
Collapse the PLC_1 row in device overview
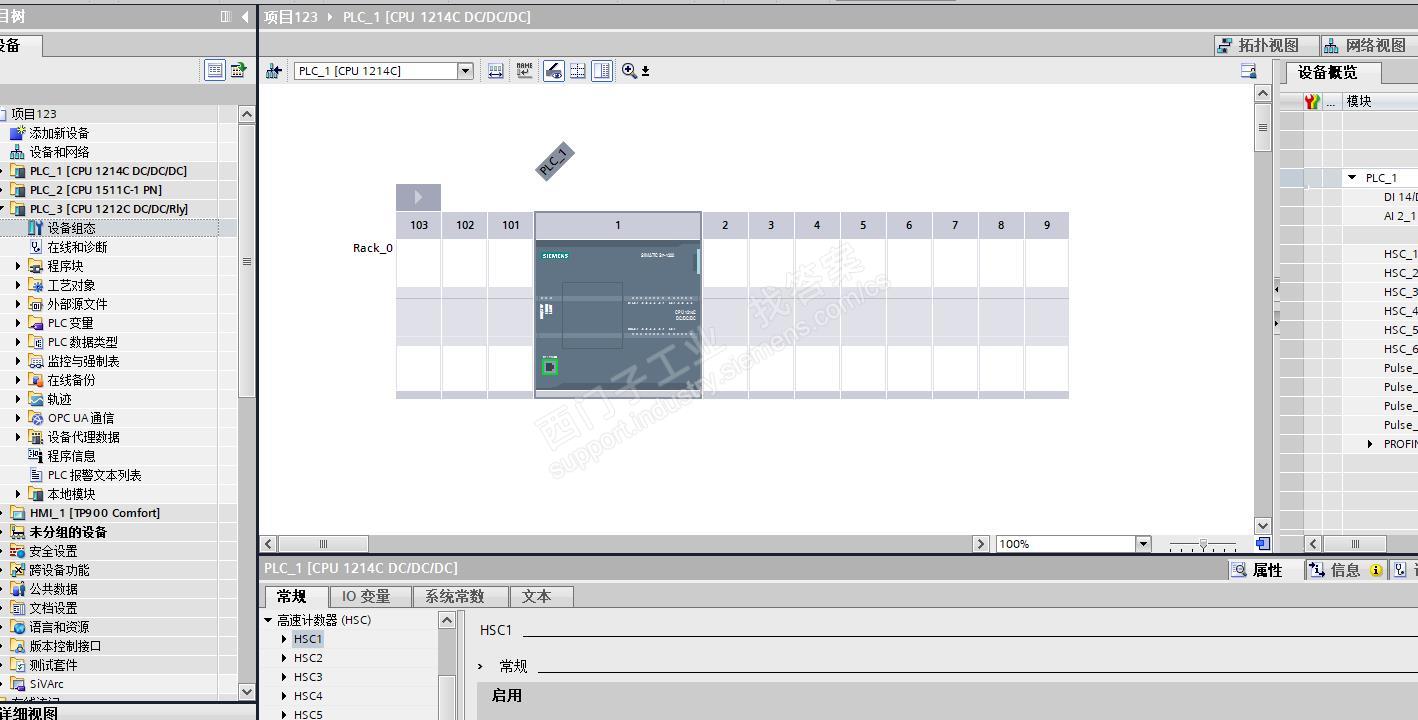[1352, 178]
